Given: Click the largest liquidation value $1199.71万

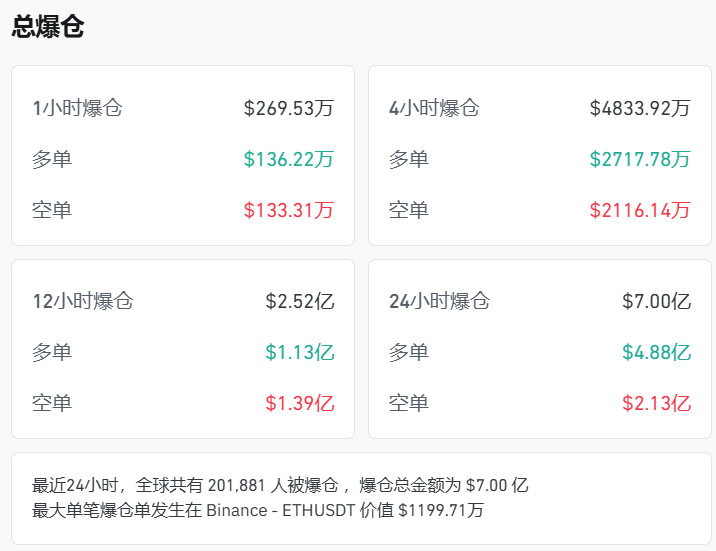Looking at the screenshot, I should pos(441,510).
